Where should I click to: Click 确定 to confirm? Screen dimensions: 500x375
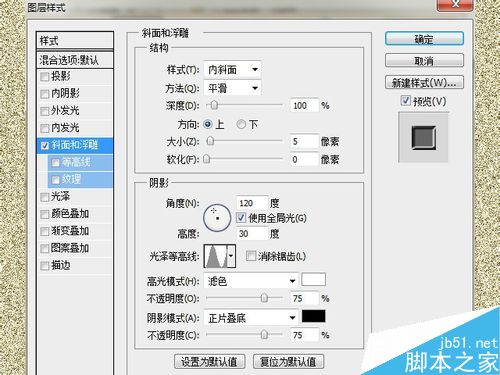(x=424, y=39)
